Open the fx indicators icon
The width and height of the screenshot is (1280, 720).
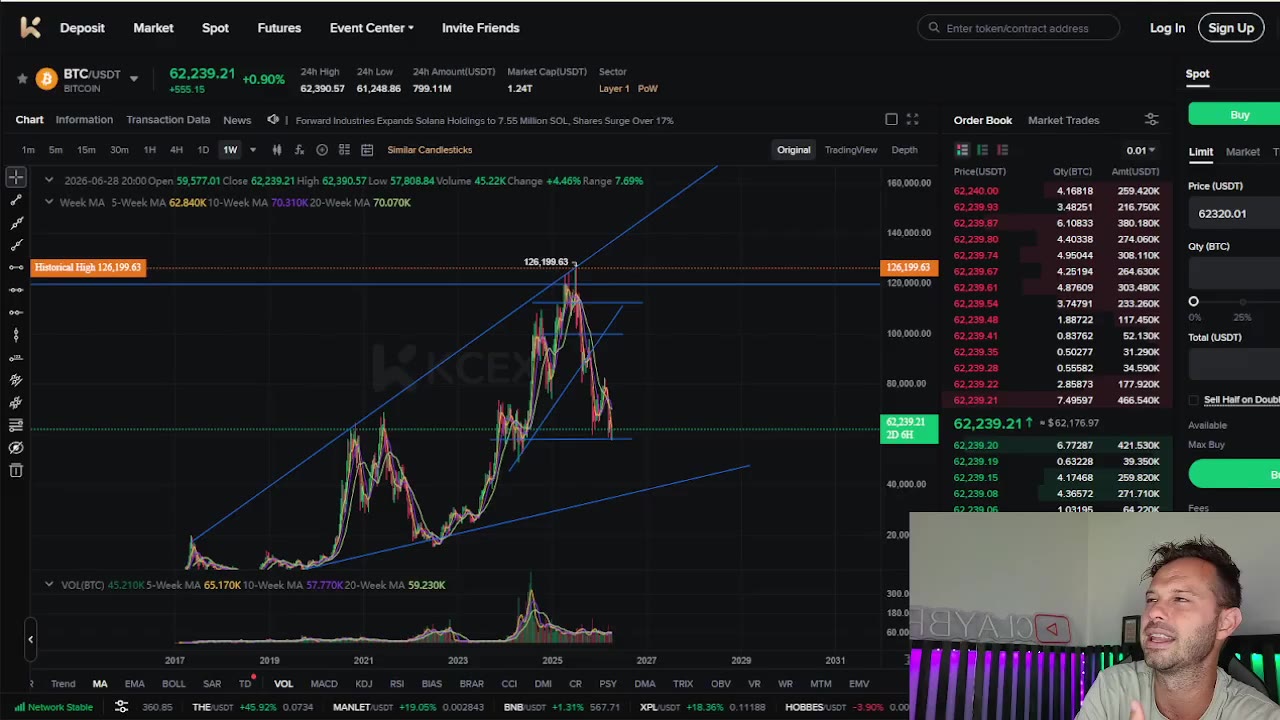299,150
